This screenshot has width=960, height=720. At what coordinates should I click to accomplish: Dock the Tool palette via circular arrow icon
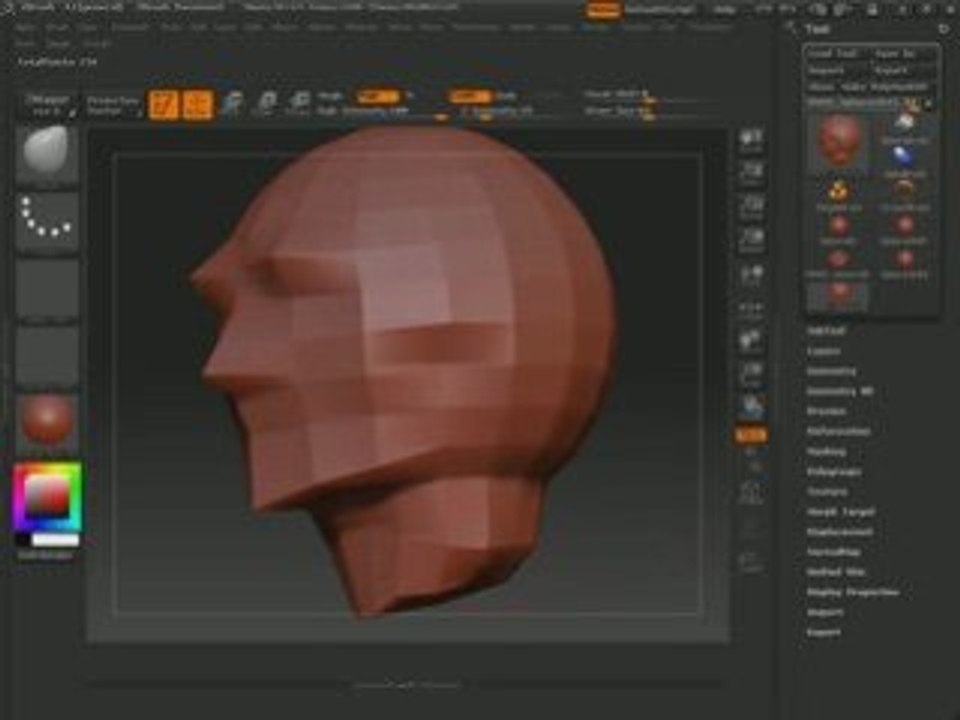pyautogui.click(x=943, y=29)
